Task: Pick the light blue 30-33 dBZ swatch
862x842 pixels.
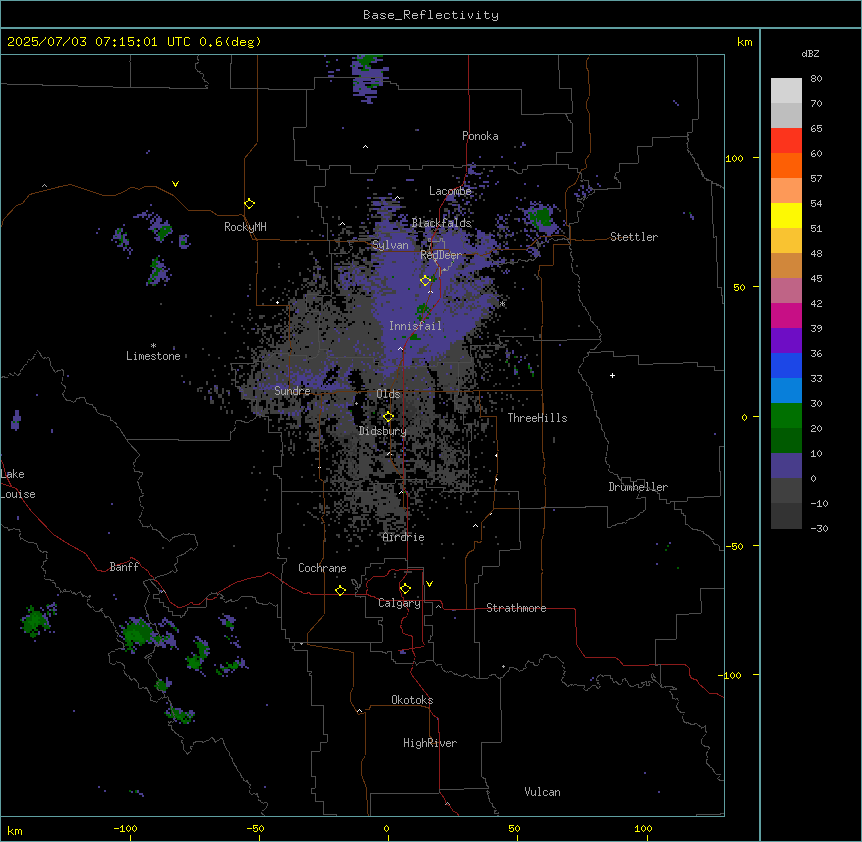Action: coord(786,391)
